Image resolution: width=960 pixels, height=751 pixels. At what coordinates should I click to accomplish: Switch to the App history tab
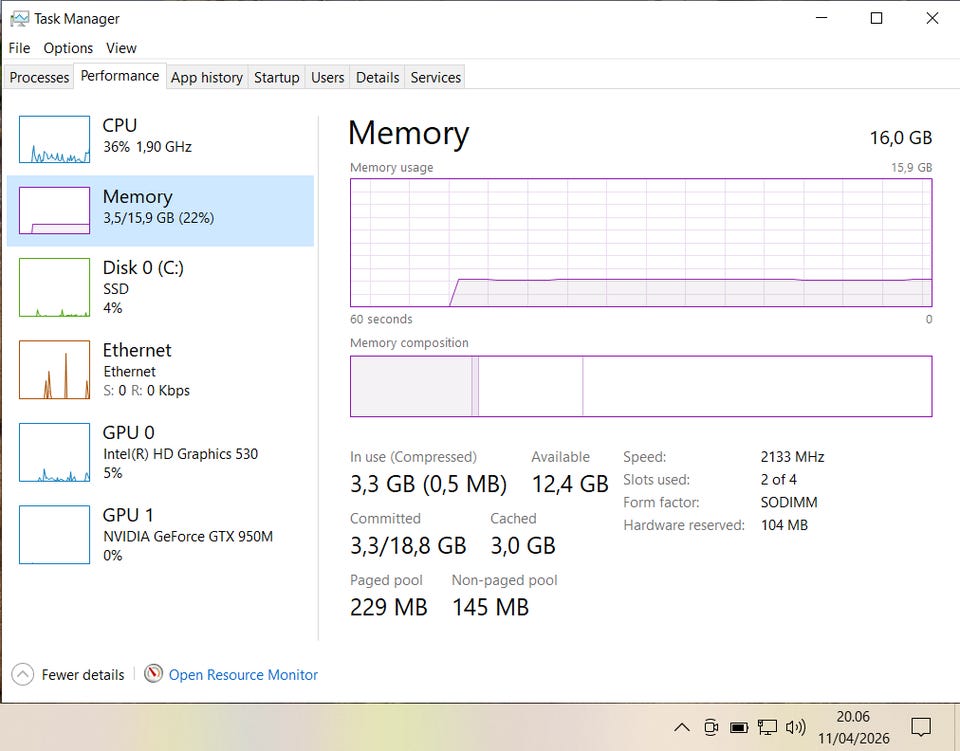point(207,78)
